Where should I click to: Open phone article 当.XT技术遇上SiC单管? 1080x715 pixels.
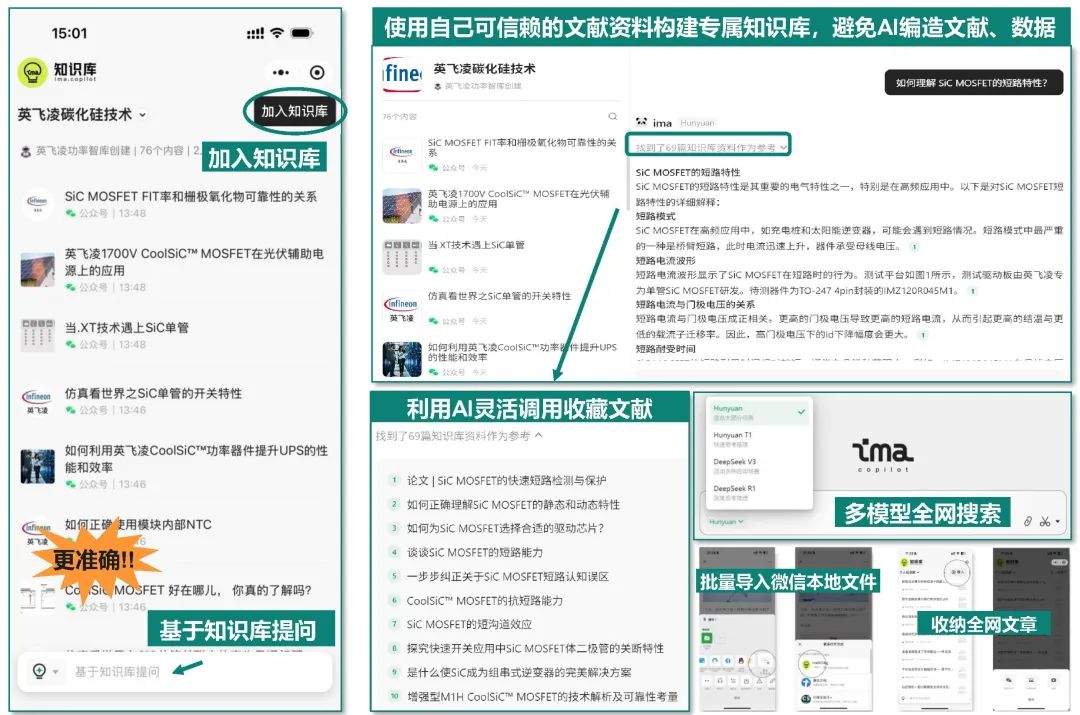click(x=127, y=327)
